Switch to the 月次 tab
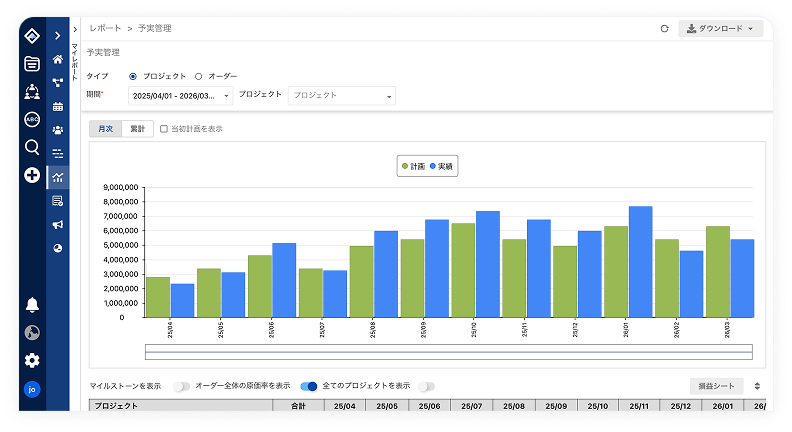Image resolution: width=792 pixels, height=432 pixels. pos(105,129)
